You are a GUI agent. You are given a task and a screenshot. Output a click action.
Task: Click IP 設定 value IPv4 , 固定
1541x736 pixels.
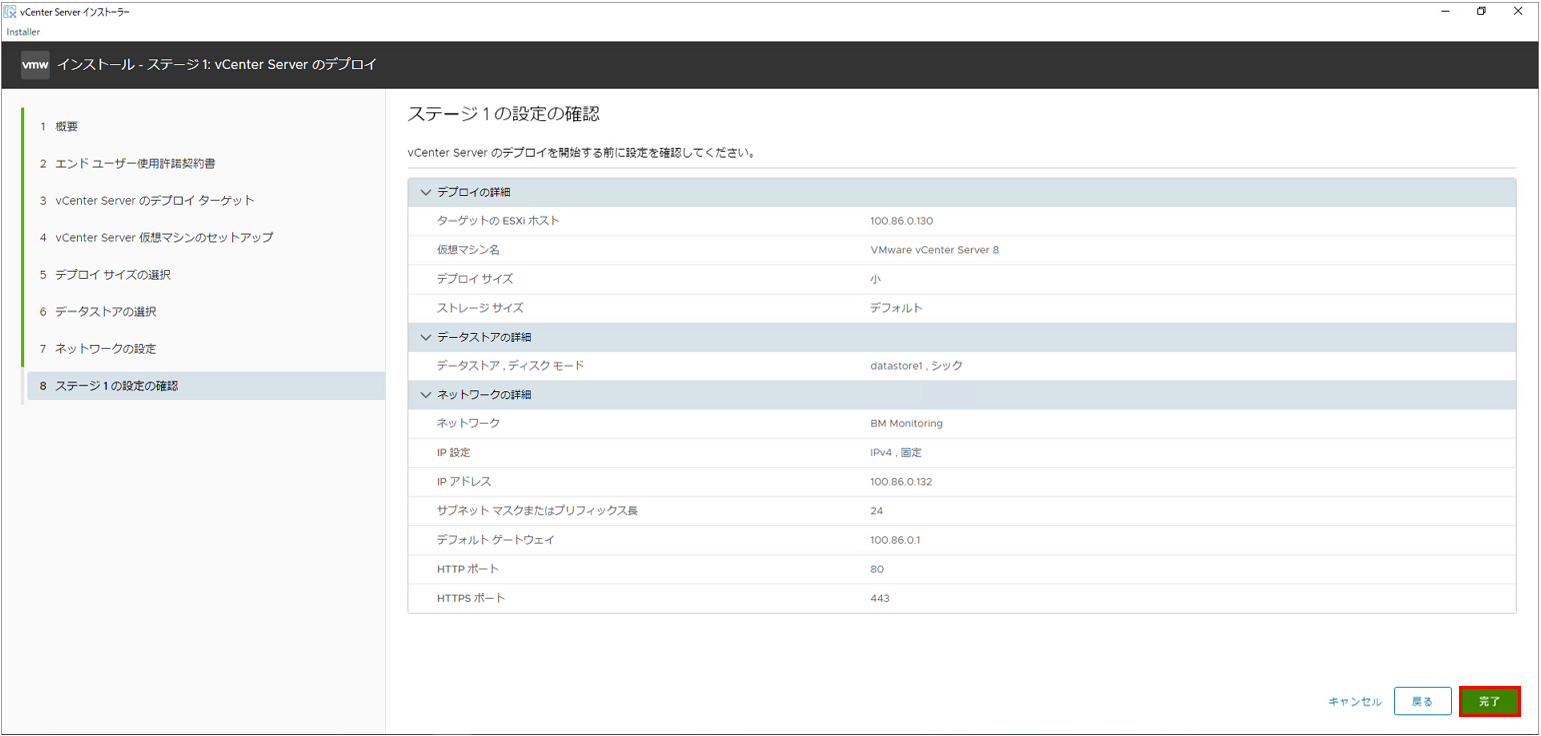click(896, 453)
